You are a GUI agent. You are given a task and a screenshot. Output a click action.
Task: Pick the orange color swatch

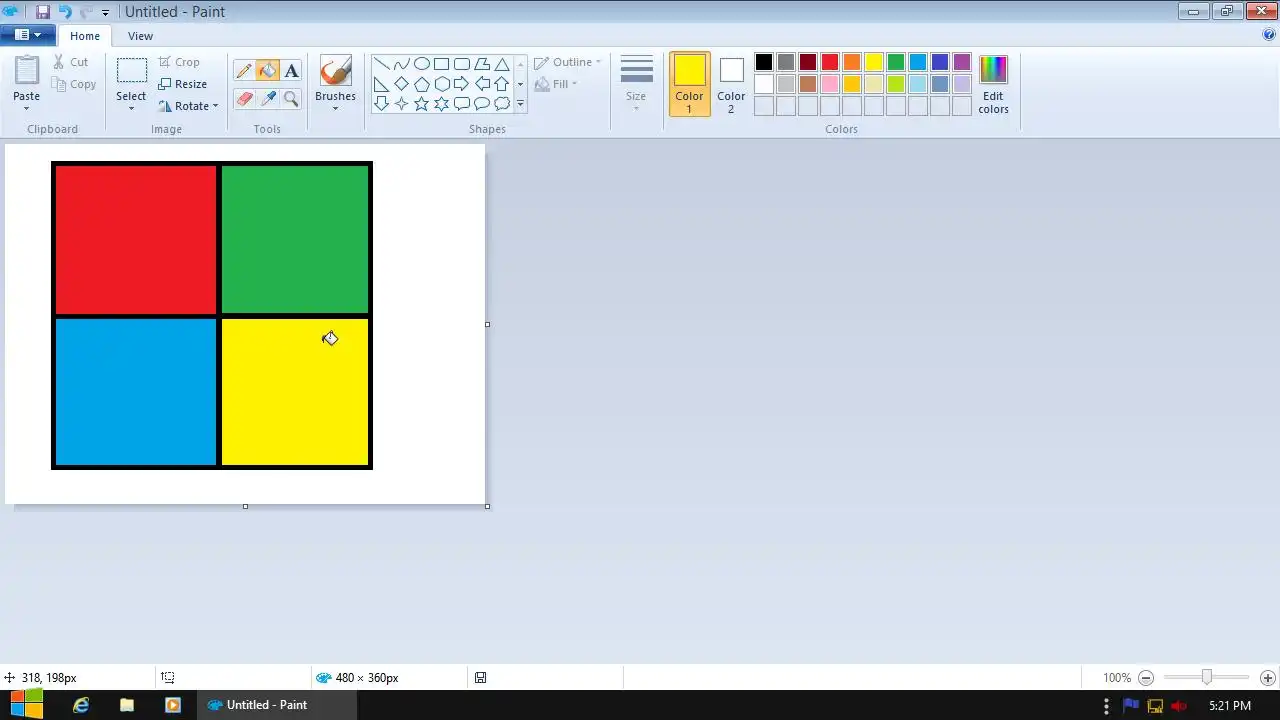pos(852,62)
